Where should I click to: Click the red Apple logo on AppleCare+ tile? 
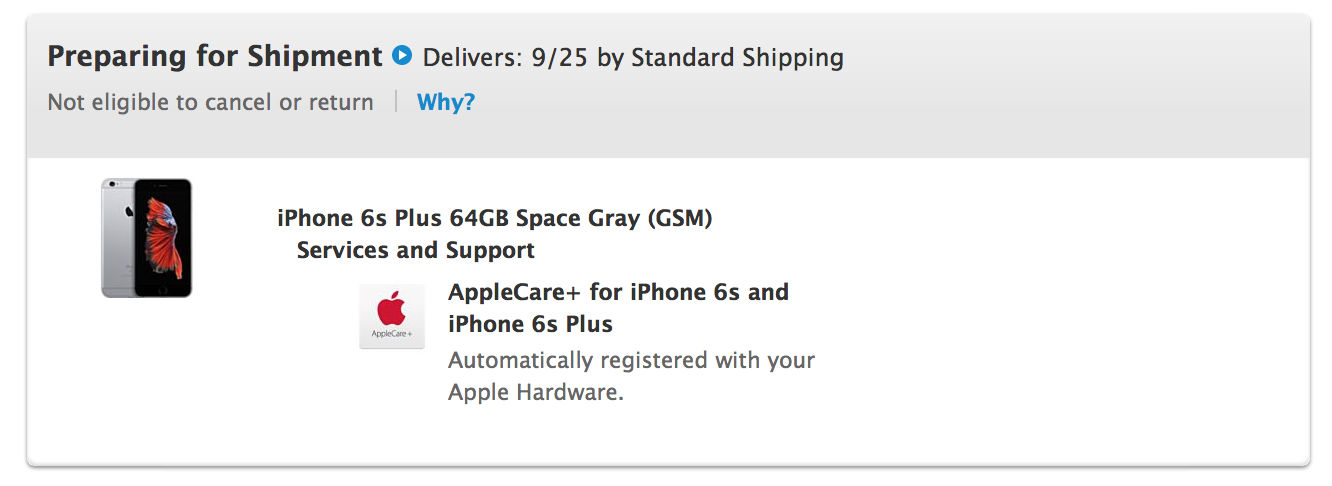point(392,307)
